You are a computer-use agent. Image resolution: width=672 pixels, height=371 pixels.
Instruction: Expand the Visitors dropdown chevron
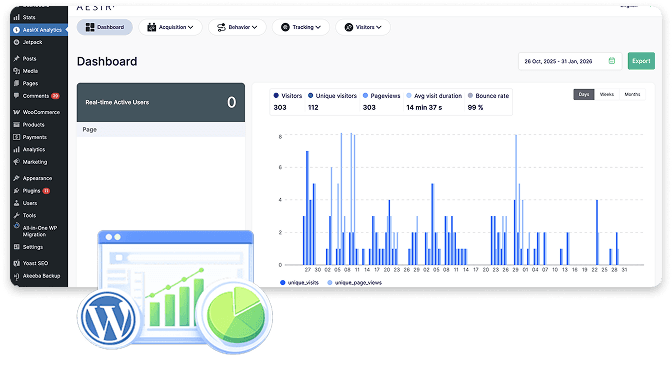379,27
